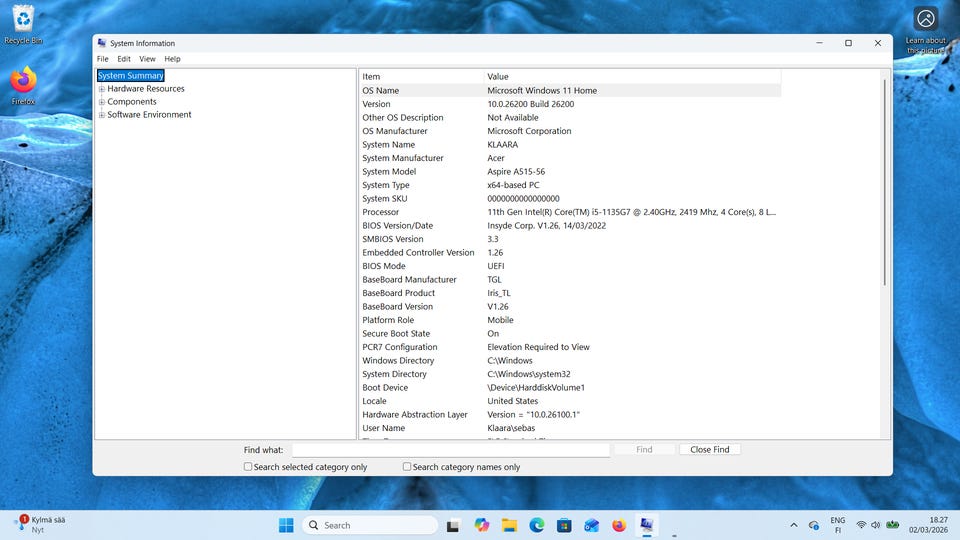
Task: Select the Platform Role item
Action: [x=388, y=320]
